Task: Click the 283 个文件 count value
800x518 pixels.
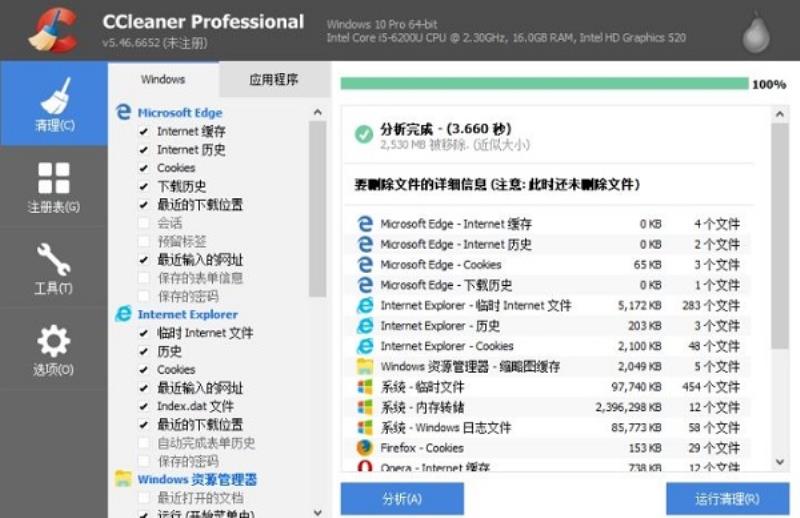Action: 711,305
